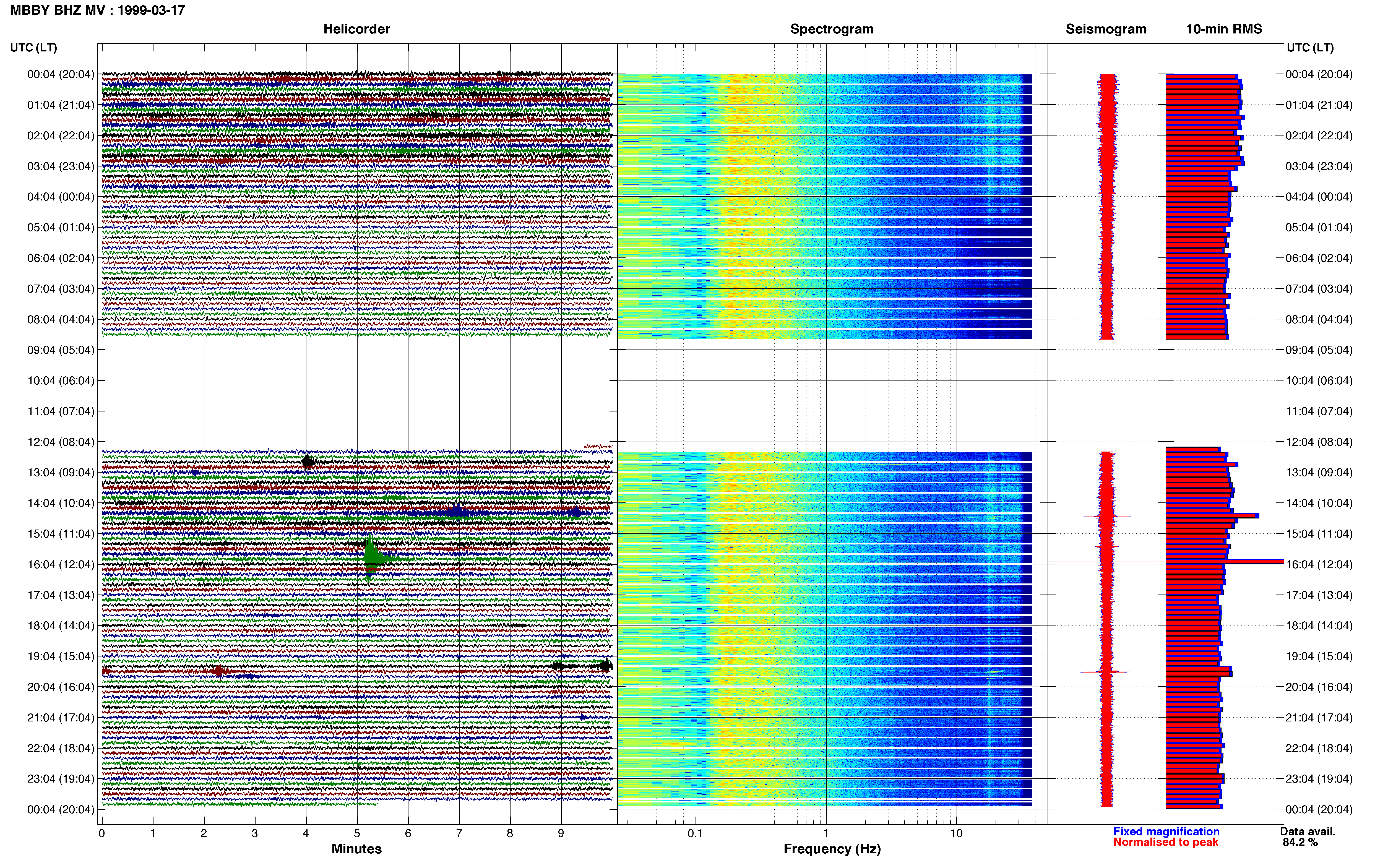Click the 'Data avail.' label
Viewport: 1388px width, 868px height.
point(1308,831)
